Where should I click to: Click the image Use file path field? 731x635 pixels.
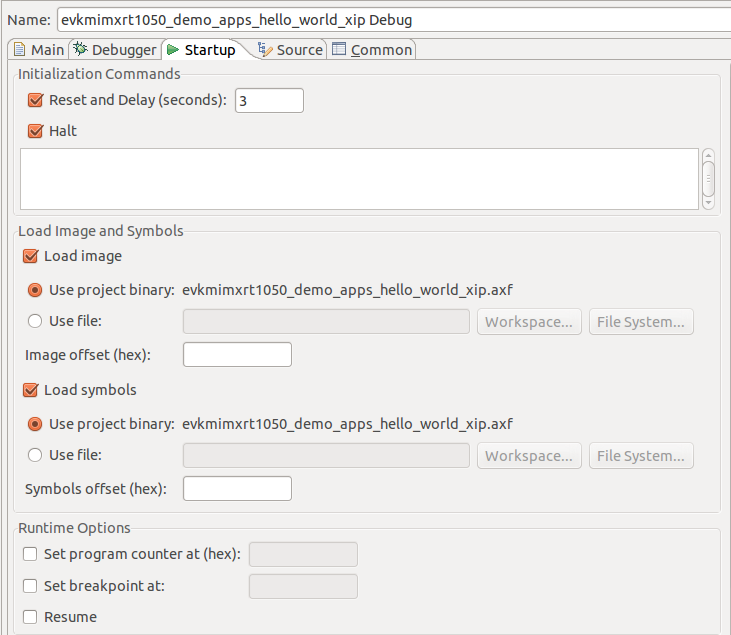click(x=326, y=321)
